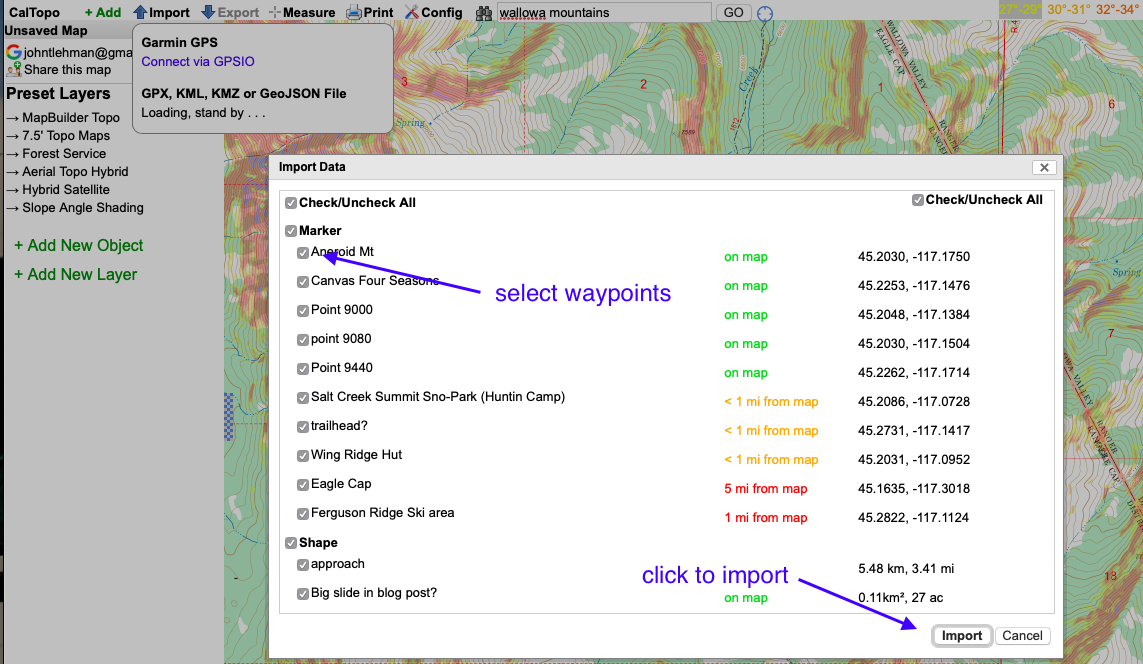Viewport: 1143px width, 664px height.
Task: Click the Google account icon
Action: (x=13, y=52)
